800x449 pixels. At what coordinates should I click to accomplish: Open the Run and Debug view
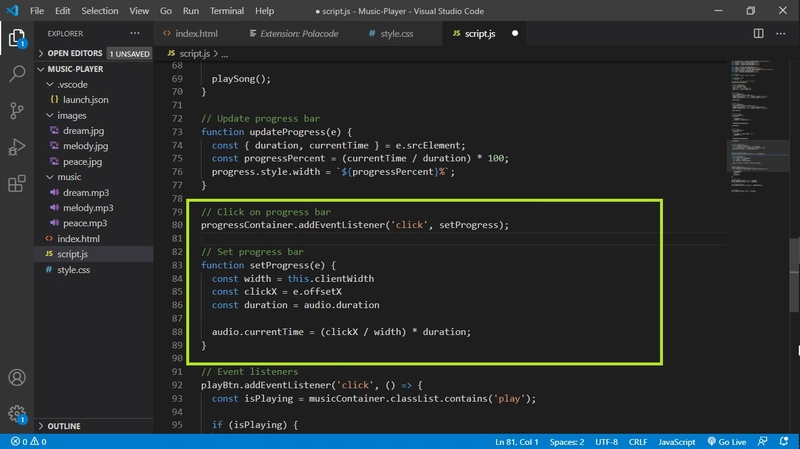(x=17, y=147)
